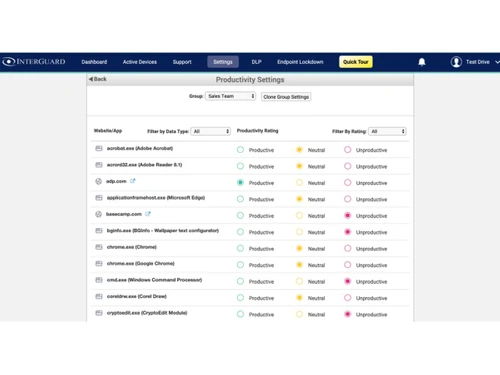
Task: Click the coreldrw.exe (Corel Draw) row name
Action: [137, 296]
